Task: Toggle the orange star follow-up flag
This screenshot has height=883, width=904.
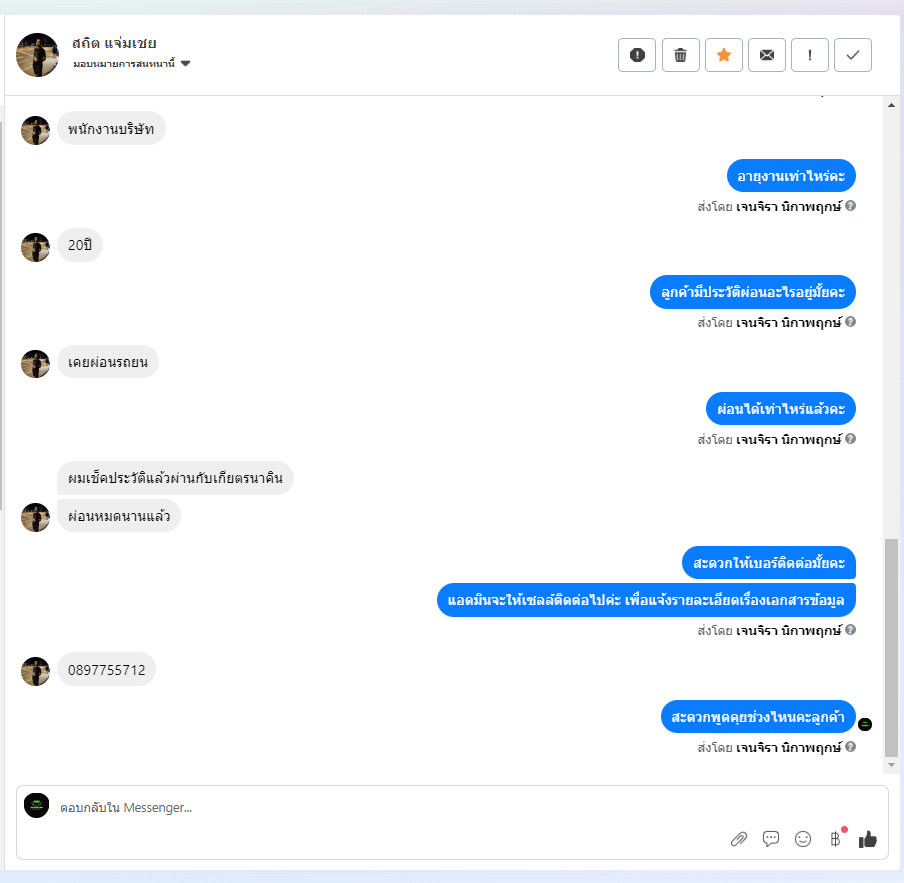Action: 724,55
